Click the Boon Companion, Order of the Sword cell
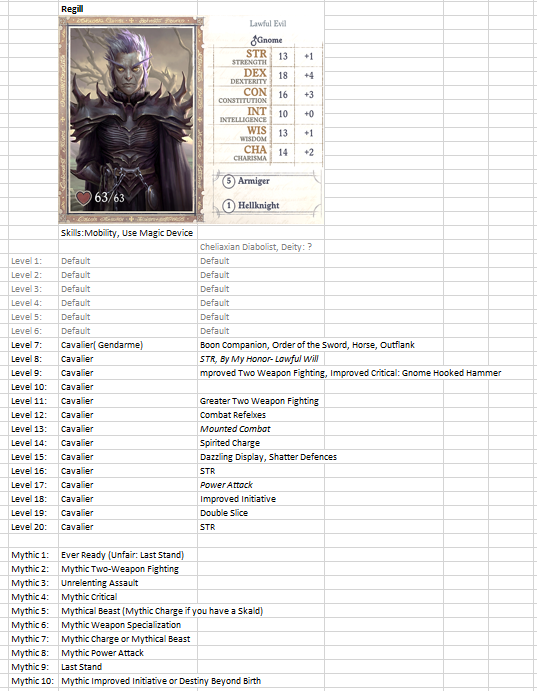Screen dimensions: 537x691 pos(307,345)
